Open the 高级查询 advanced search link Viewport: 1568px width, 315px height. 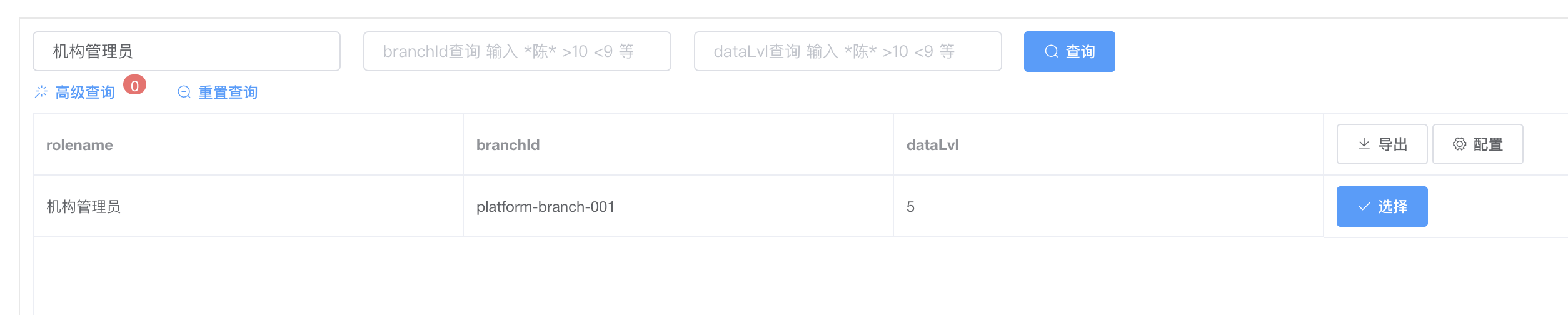click(x=85, y=92)
